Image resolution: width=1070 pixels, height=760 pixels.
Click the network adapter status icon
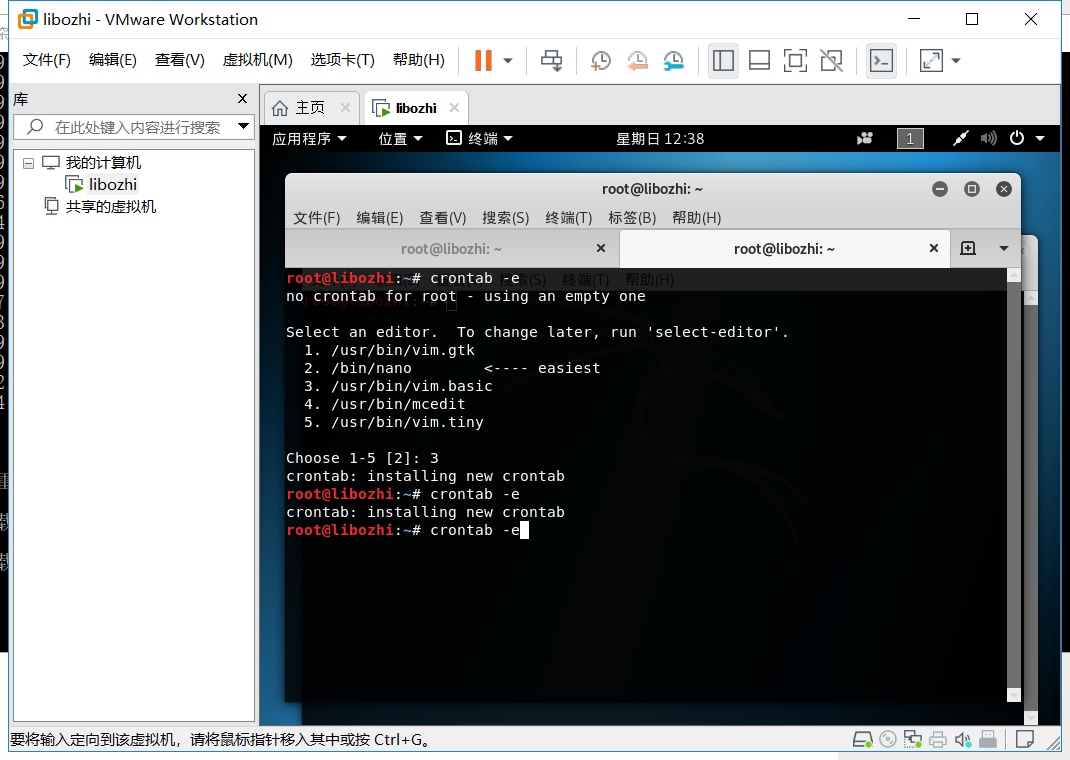912,739
